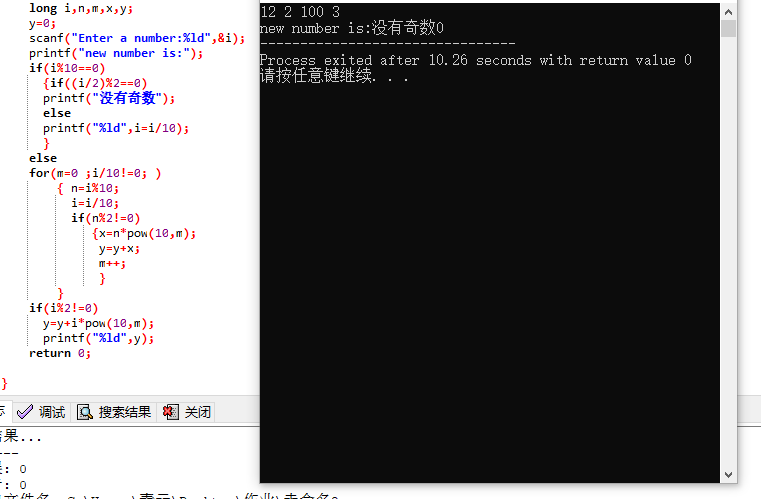Click the line y=y+i*pow(10,m);
Viewport: 761px width, 499px height.
pyautogui.click(x=99, y=323)
